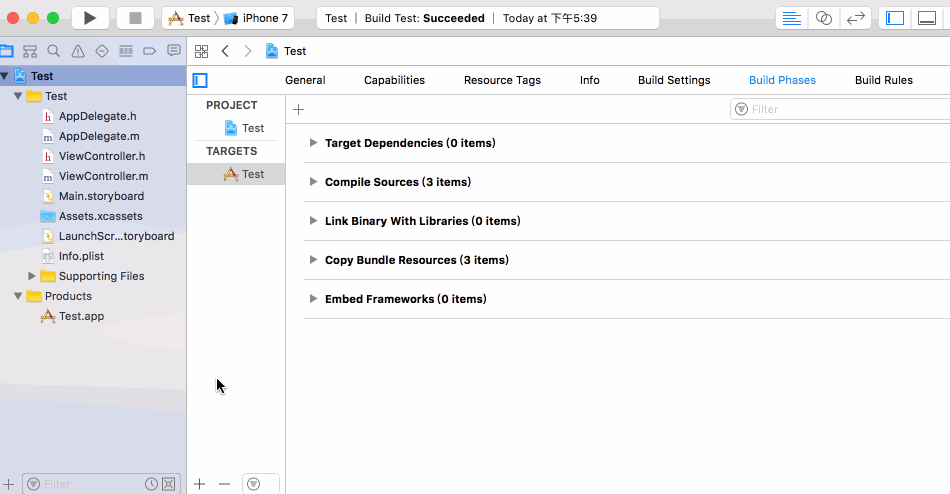Add a new build phase with plus
The height and width of the screenshot is (494, 950).
coord(298,109)
